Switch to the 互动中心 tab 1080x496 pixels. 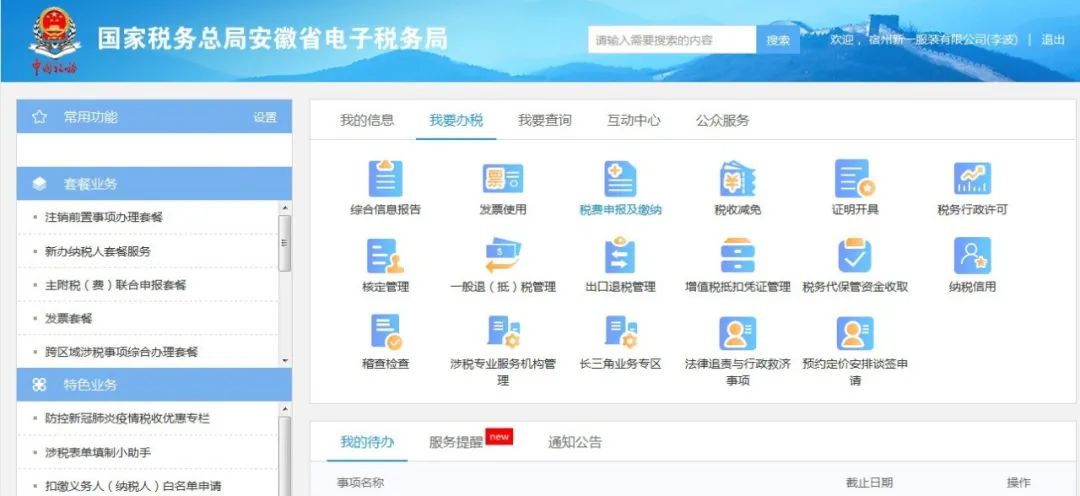pyautogui.click(x=634, y=121)
